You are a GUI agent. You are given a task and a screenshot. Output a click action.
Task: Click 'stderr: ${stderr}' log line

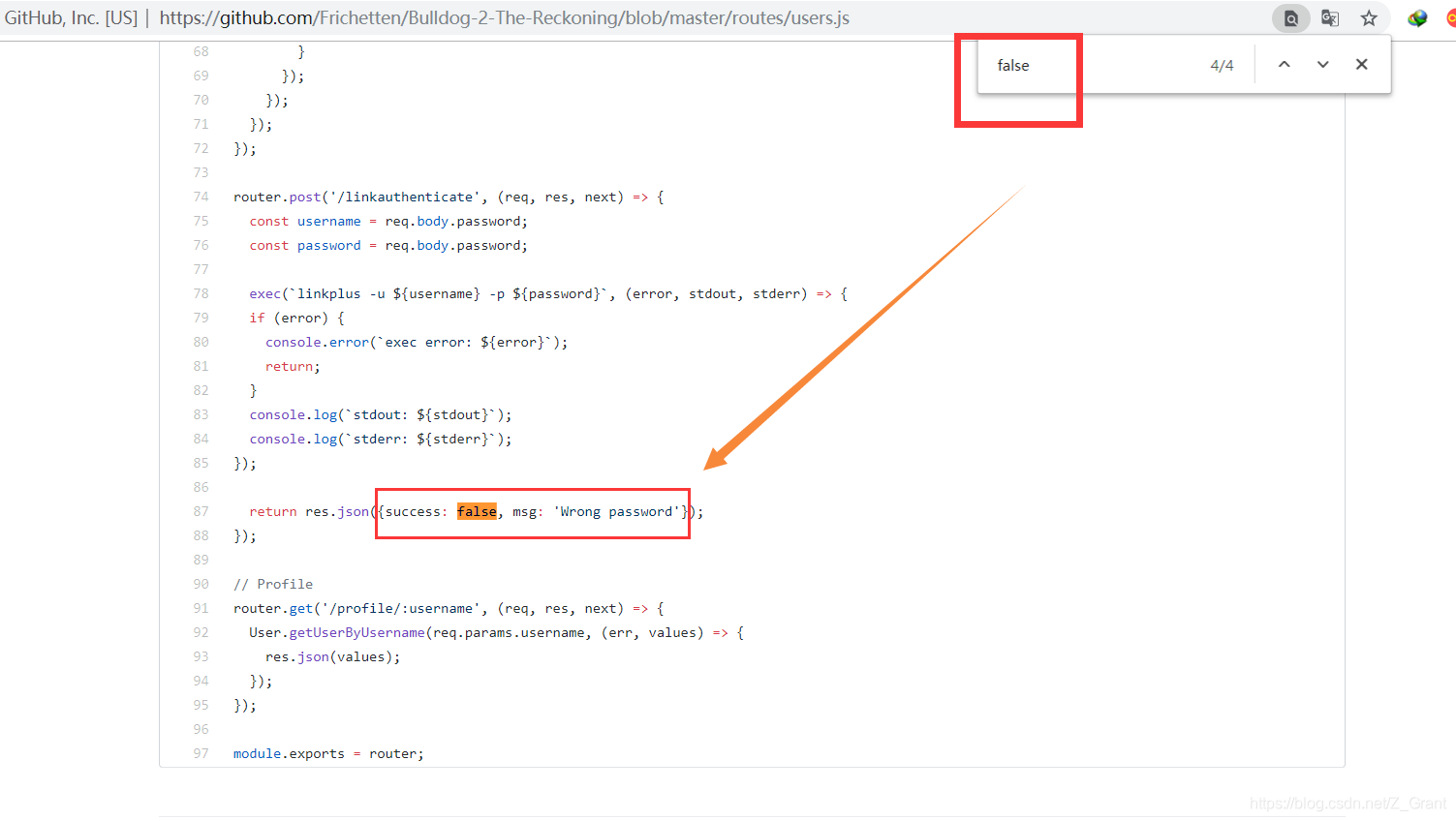380,439
